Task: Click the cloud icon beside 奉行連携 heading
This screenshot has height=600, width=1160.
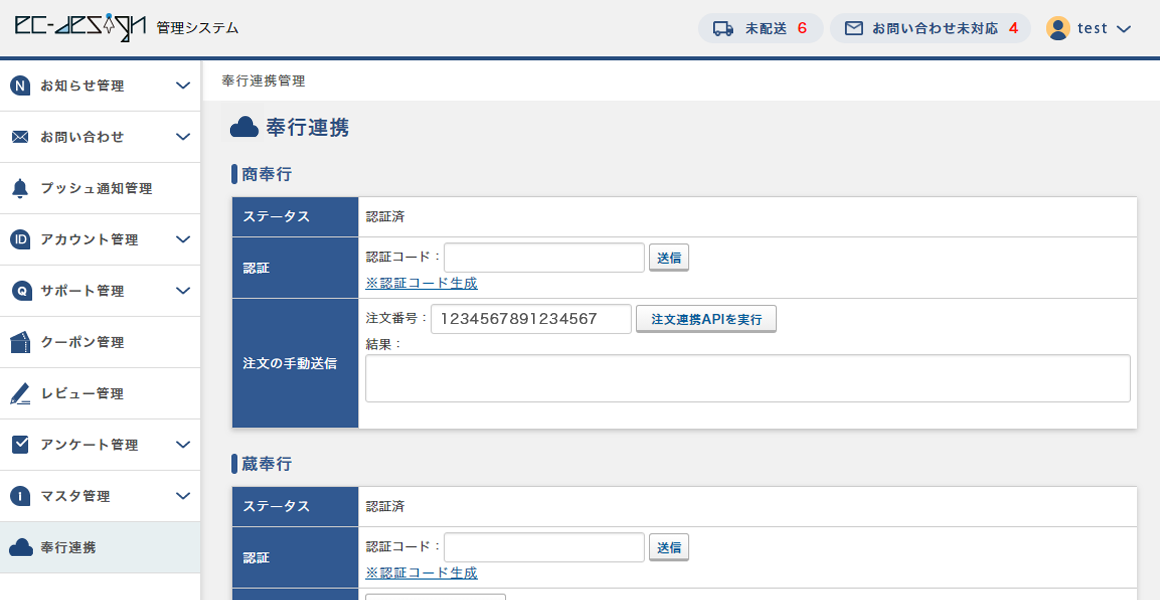Action: tap(244, 127)
